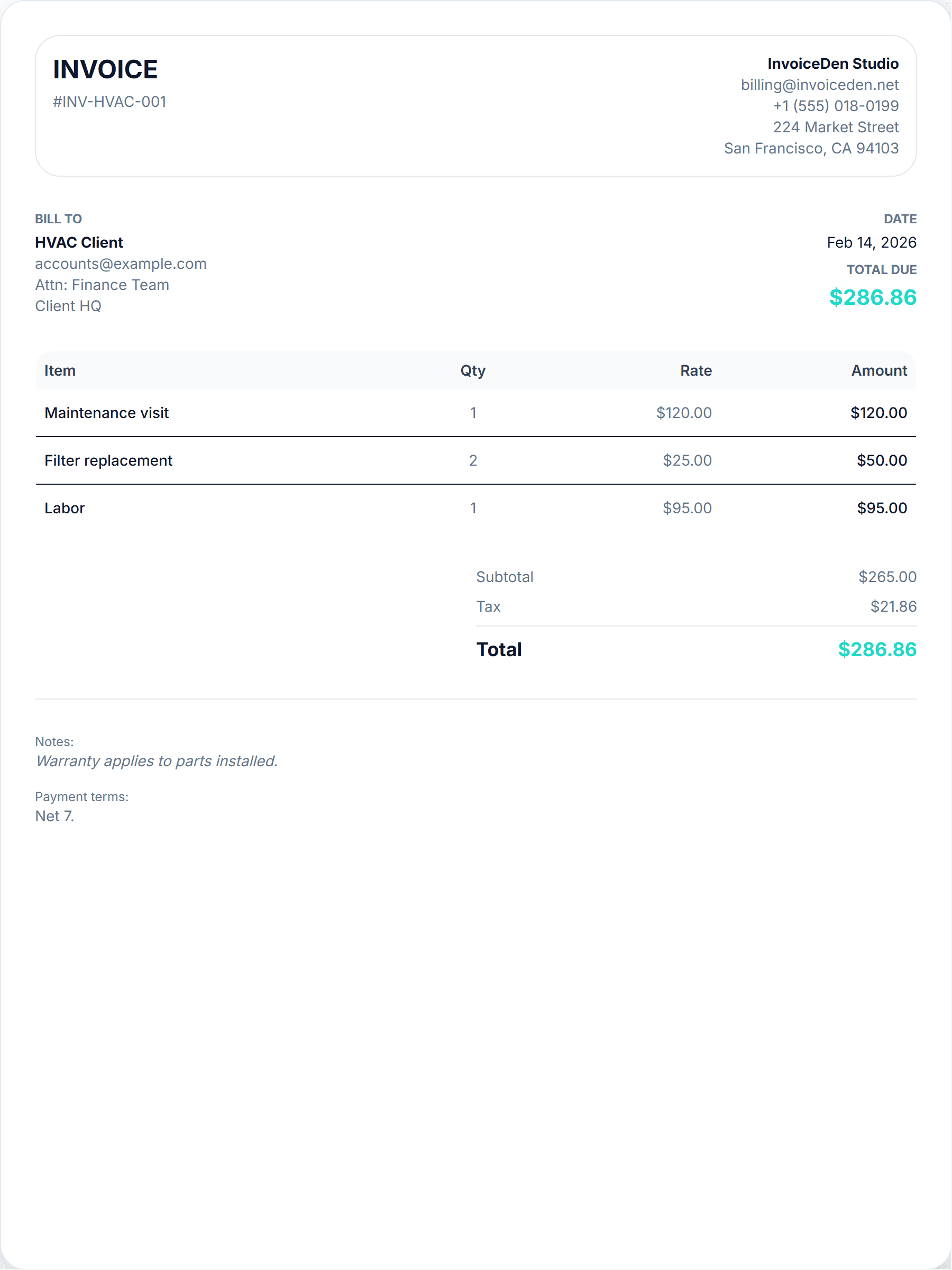Select invoice number #INV-HVAC-001
Image resolution: width=952 pixels, height=1270 pixels.
[109, 102]
